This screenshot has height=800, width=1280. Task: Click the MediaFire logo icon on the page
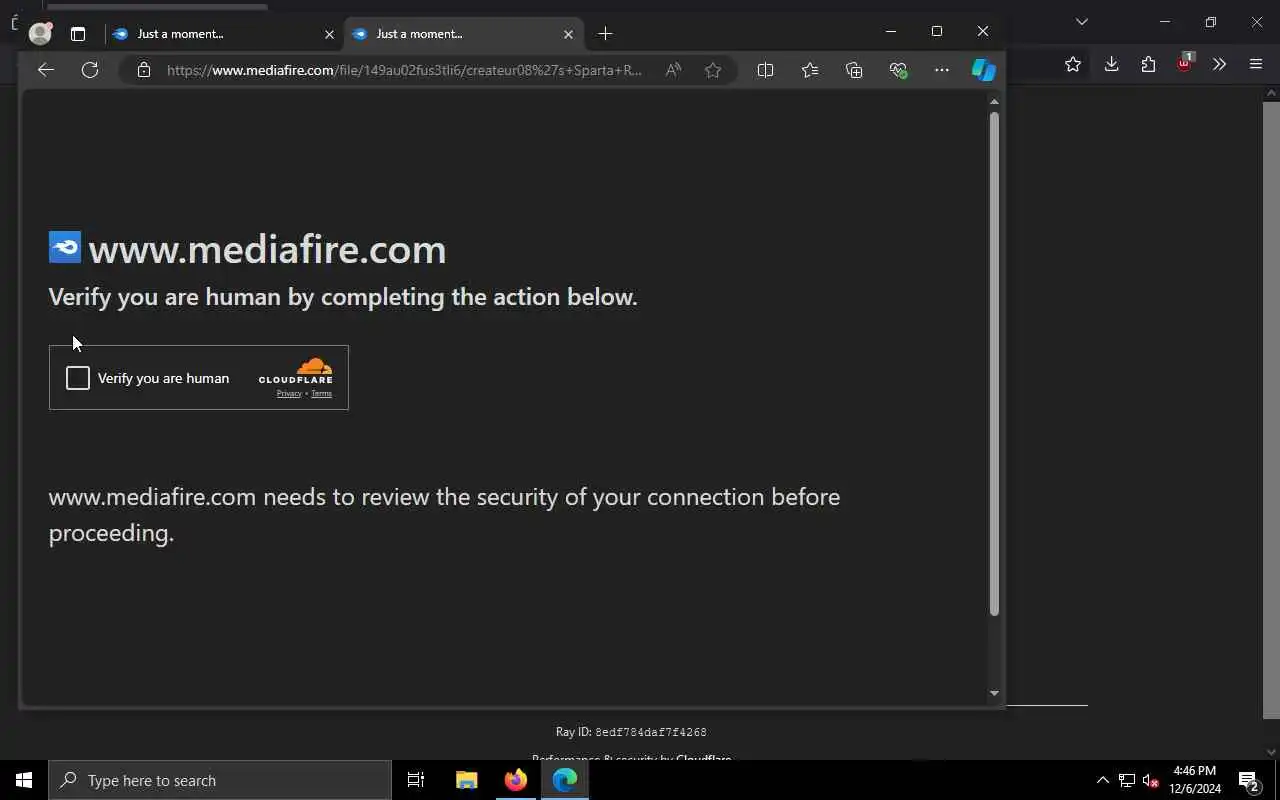coord(65,247)
